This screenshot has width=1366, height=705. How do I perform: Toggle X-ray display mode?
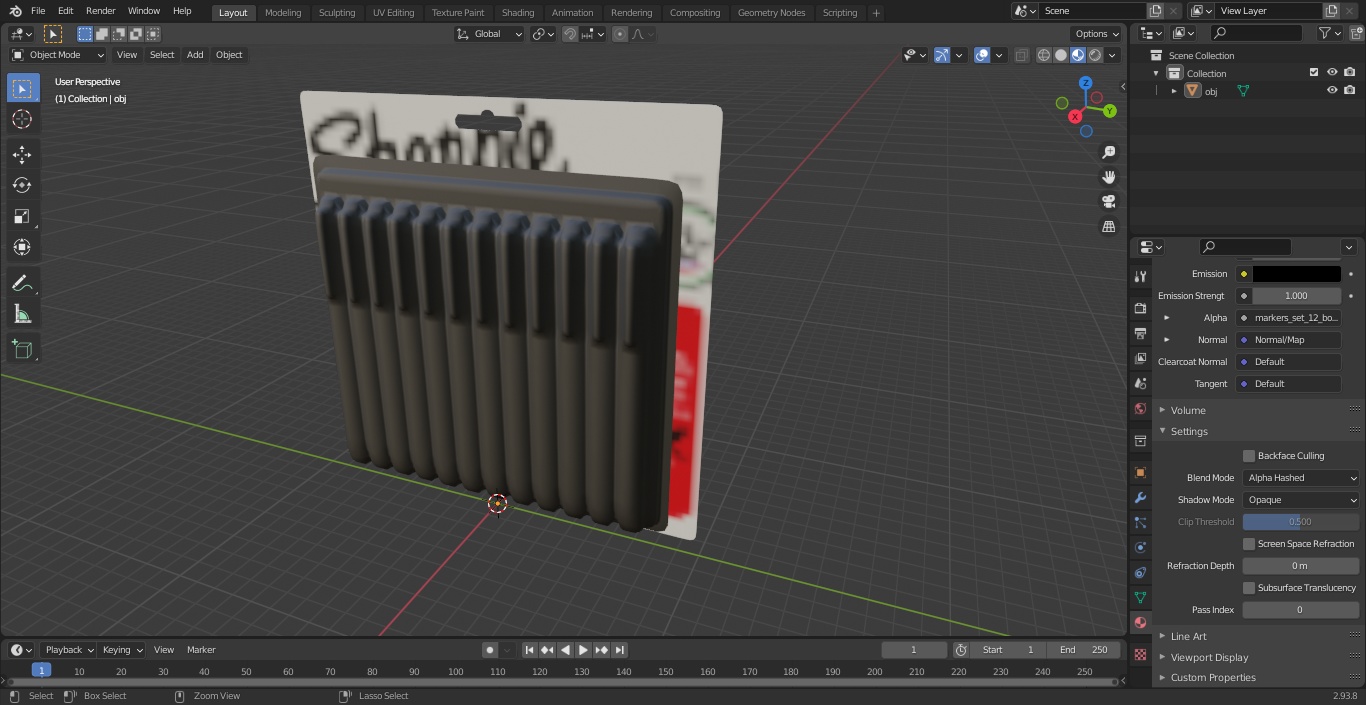(1021, 55)
